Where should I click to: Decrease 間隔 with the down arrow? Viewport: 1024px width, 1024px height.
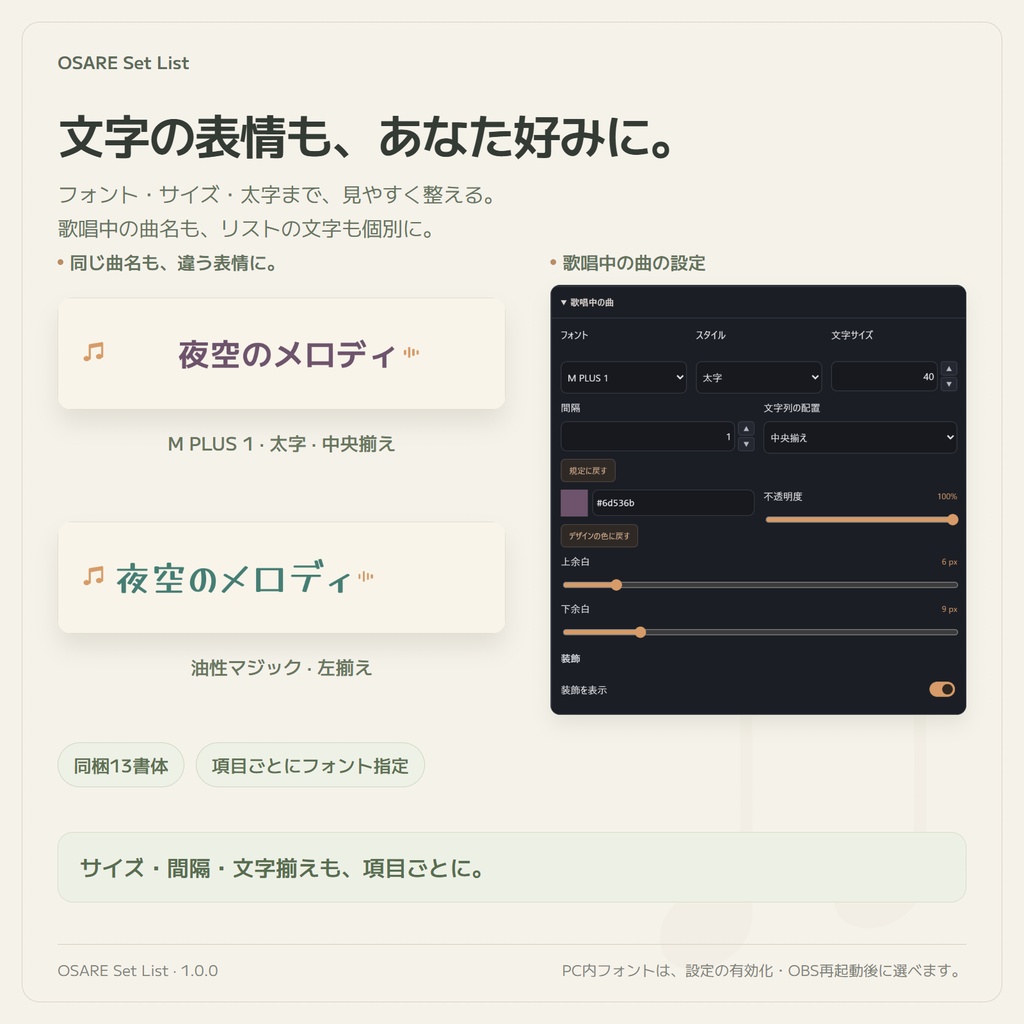pos(746,444)
